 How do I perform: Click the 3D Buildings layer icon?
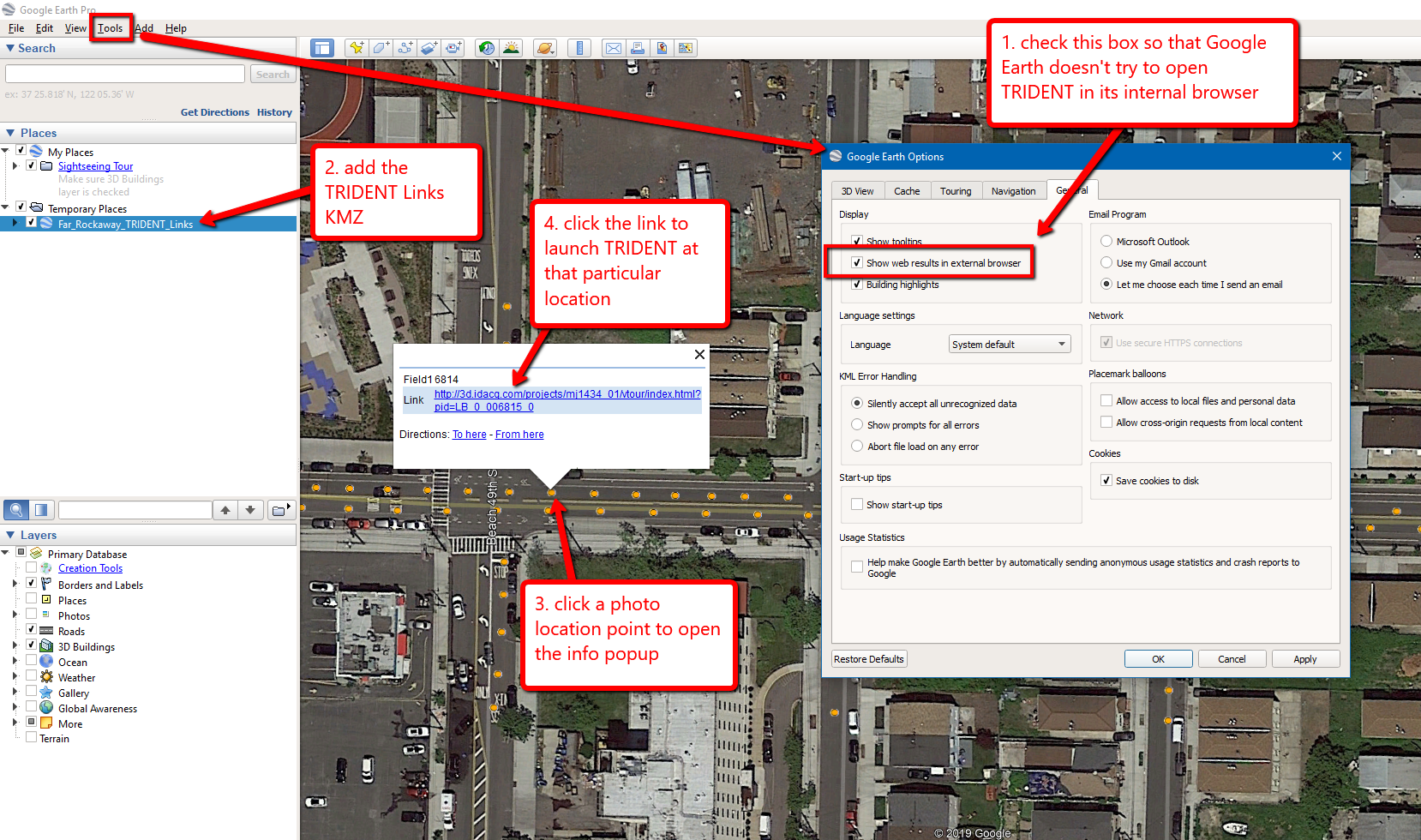pyautogui.click(x=47, y=646)
